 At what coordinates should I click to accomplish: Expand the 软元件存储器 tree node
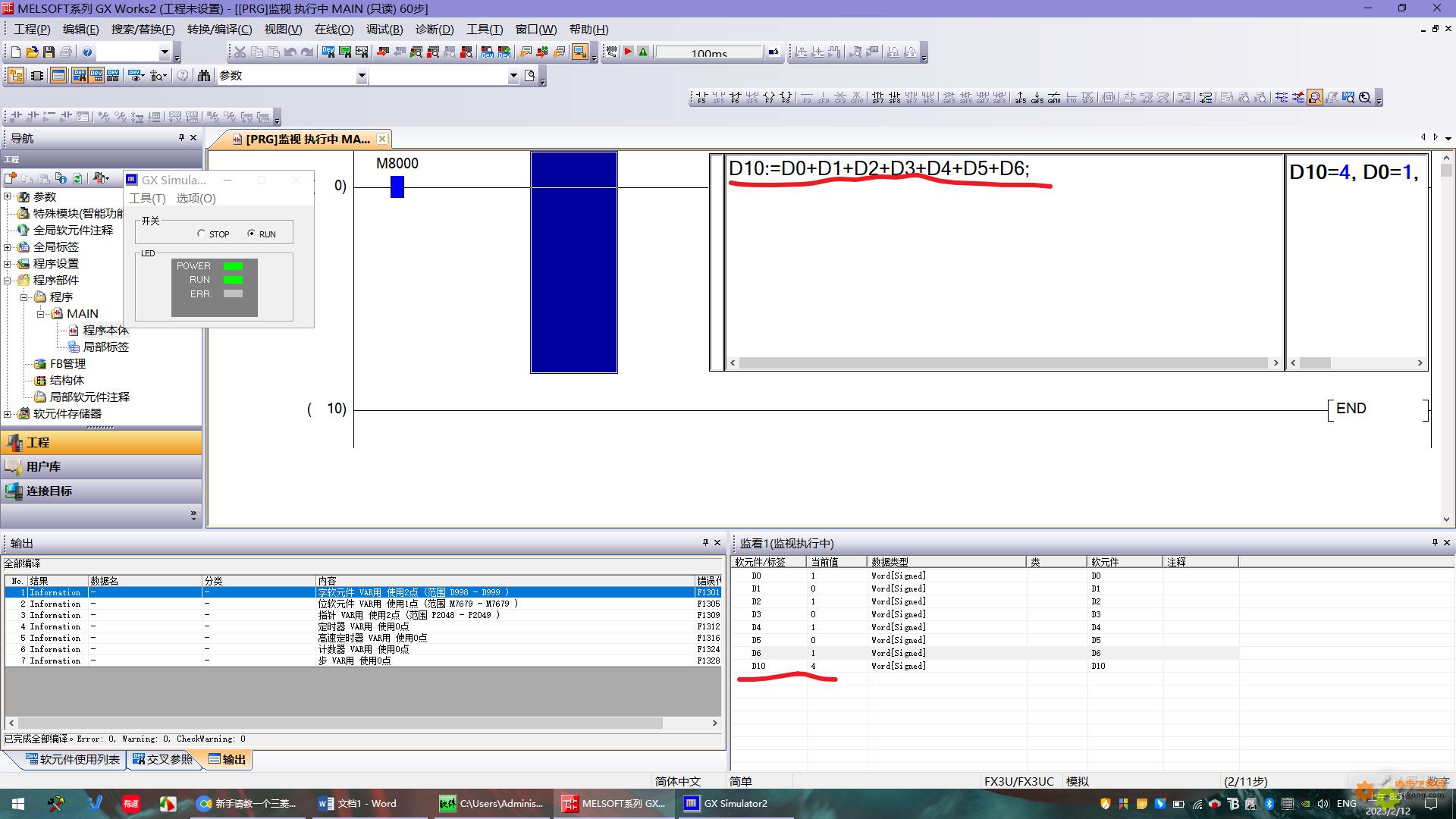point(8,413)
